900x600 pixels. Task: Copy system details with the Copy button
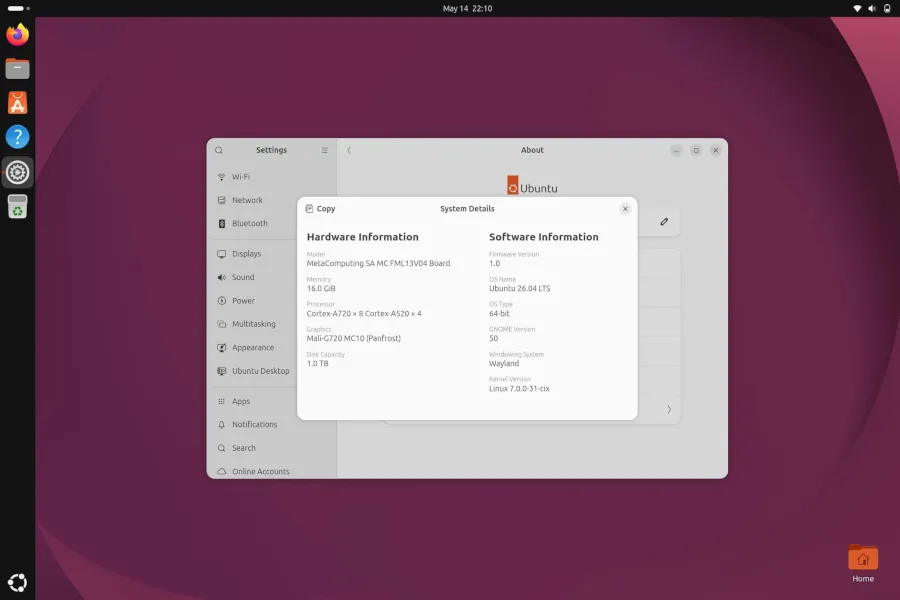[x=320, y=209]
